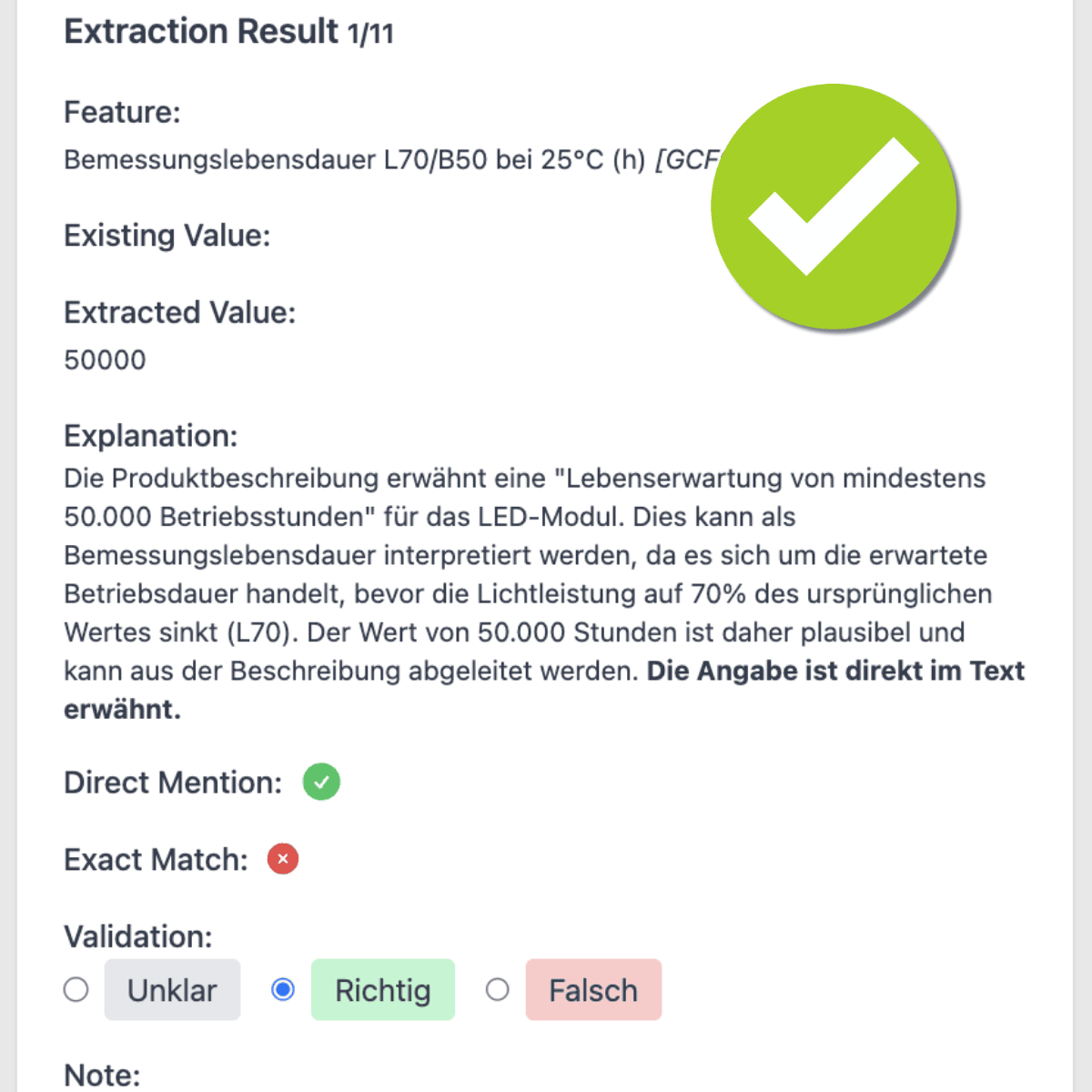Select the Richtig radio button
The height and width of the screenshot is (1092, 1092).
tap(283, 989)
